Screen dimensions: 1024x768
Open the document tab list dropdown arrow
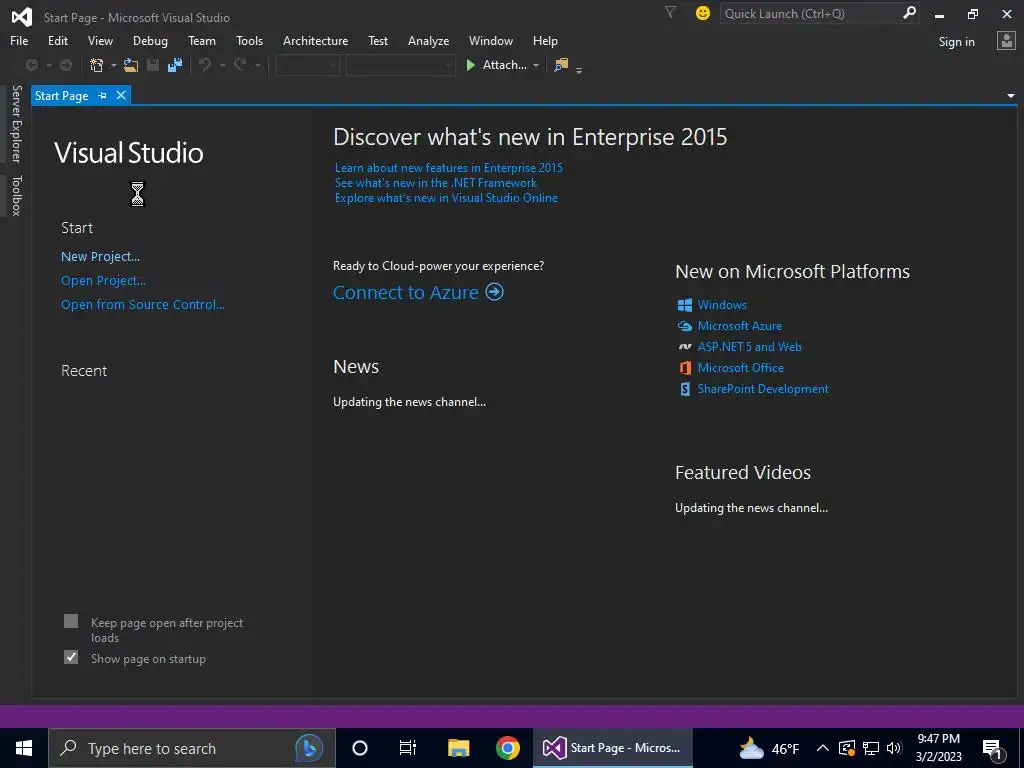click(1011, 96)
